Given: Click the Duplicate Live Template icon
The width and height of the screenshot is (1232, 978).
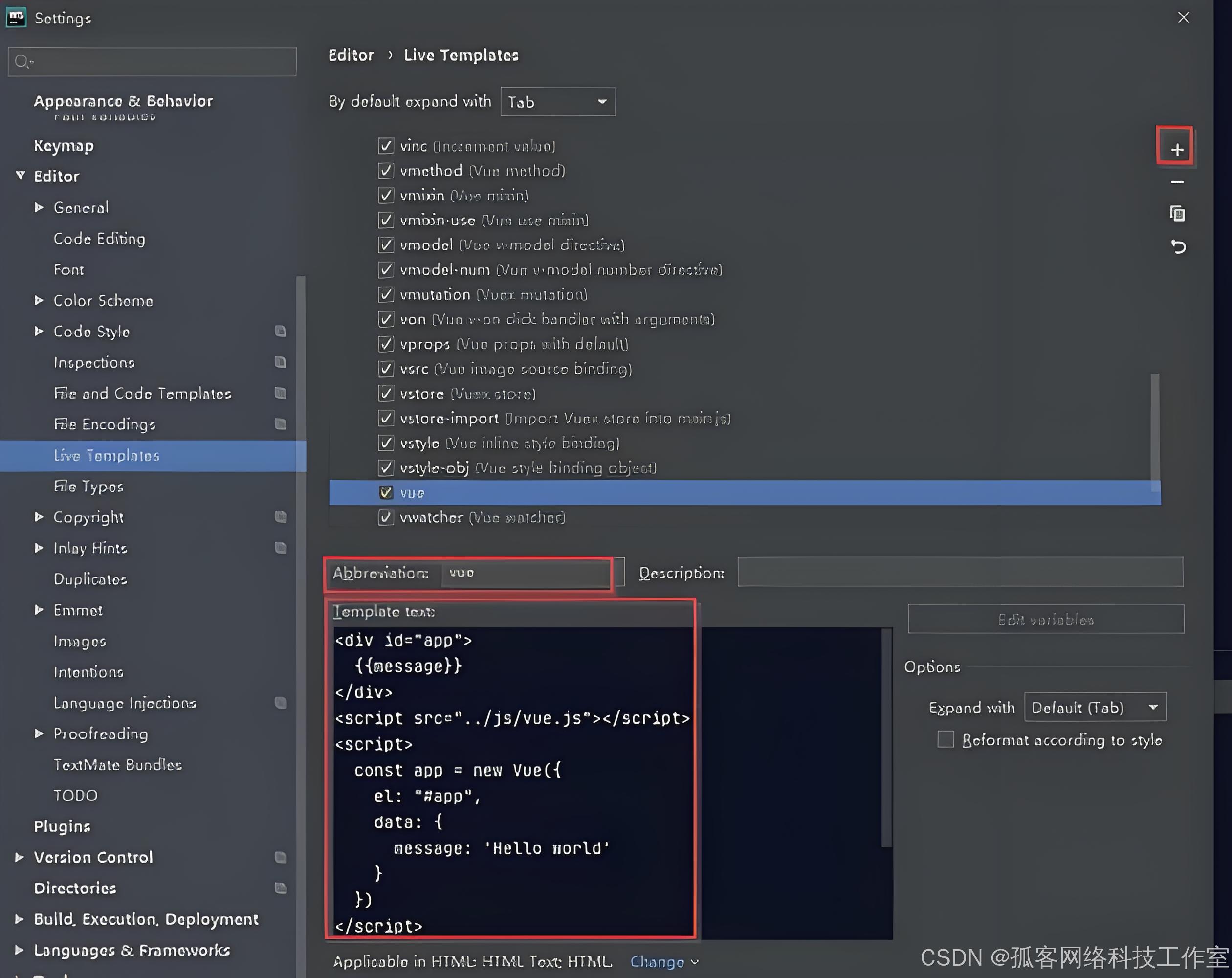Looking at the screenshot, I should [x=1177, y=213].
